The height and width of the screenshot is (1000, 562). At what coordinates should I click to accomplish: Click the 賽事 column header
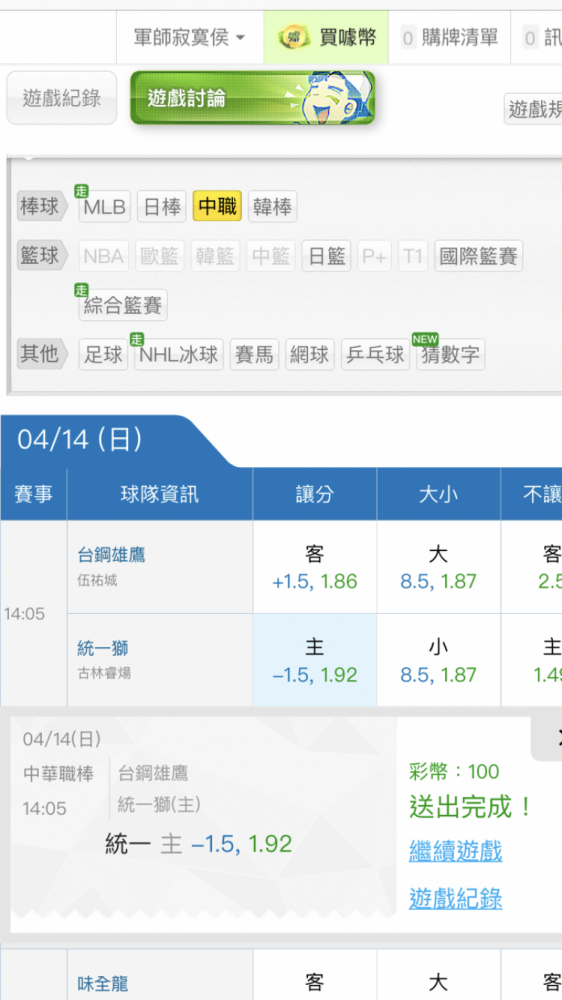point(34,494)
